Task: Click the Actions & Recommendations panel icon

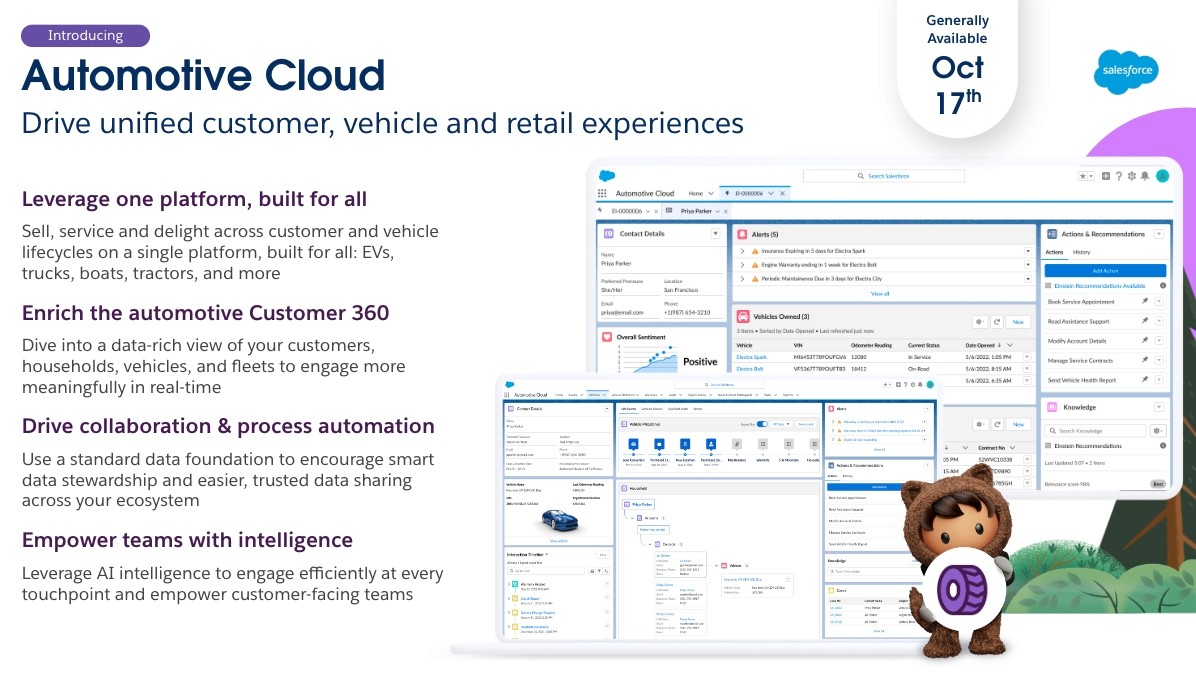Action: [x=1052, y=234]
